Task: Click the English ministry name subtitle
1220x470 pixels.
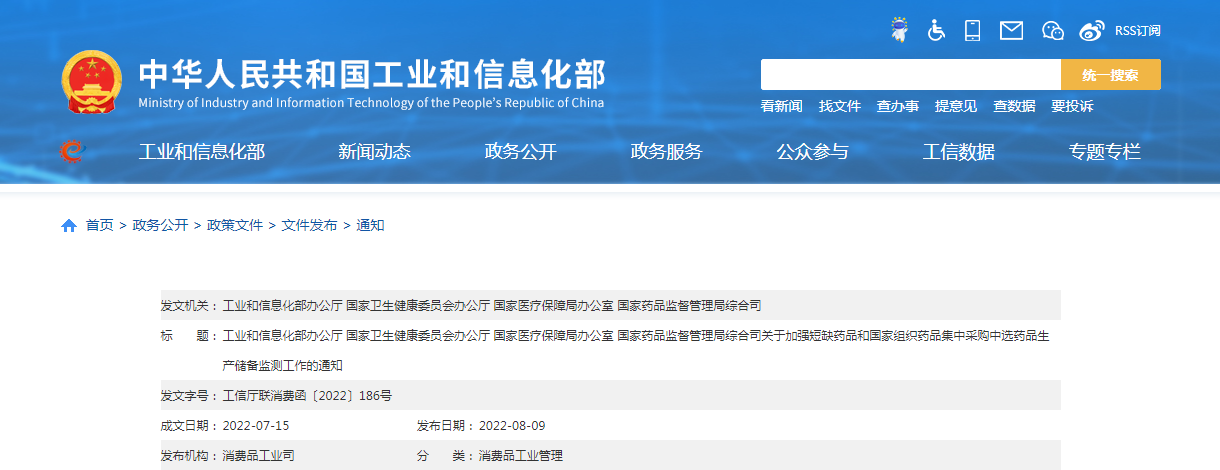Action: point(371,103)
